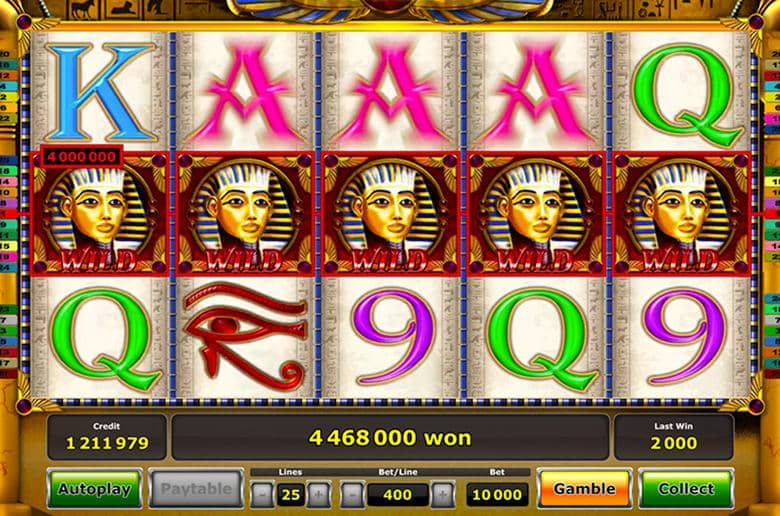780x516 pixels.
Task: Click the Last Win display panel
Action: point(674,437)
